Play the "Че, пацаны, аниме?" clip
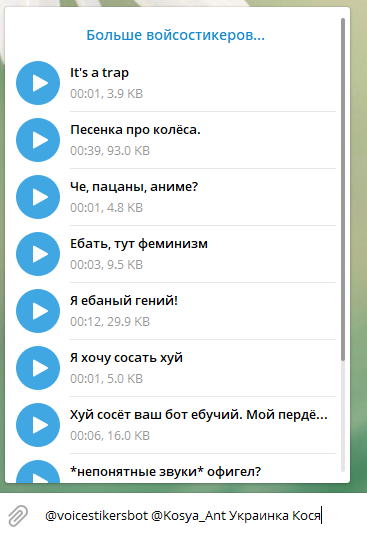The height and width of the screenshot is (536, 367). [38, 197]
